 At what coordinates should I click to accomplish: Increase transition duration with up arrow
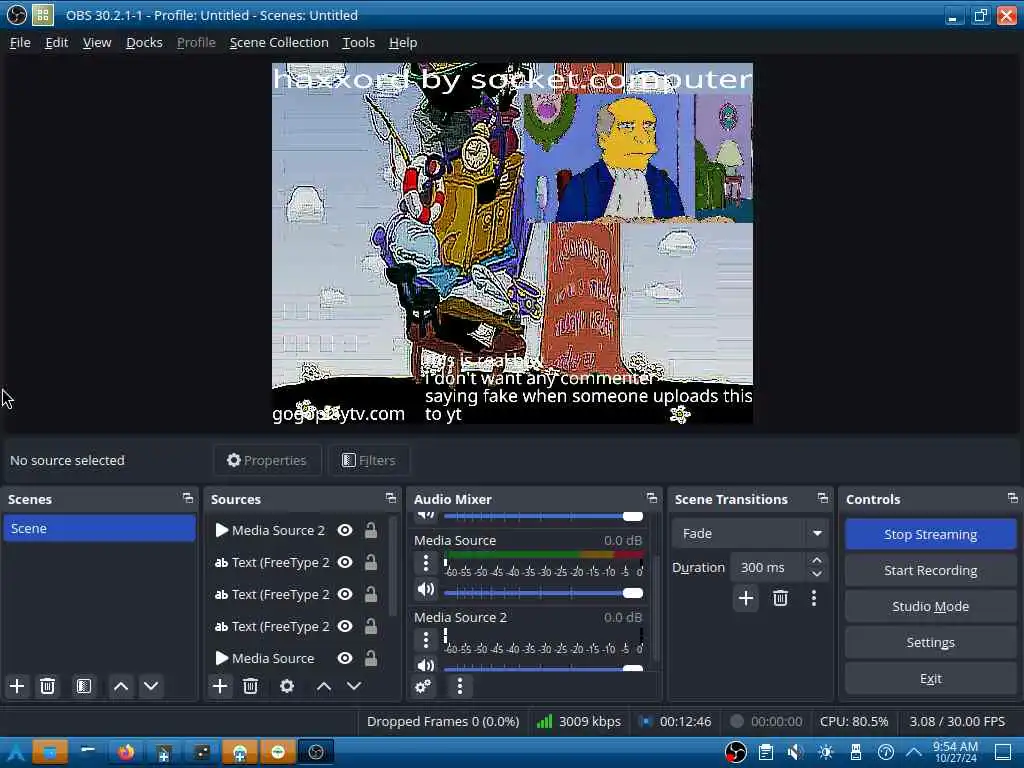click(x=816, y=561)
